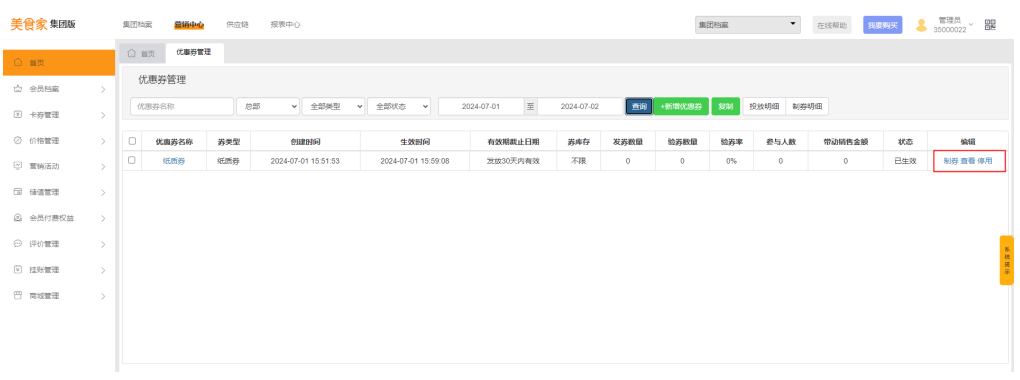Click the 有效期截止日期 column header
1020x380 pixels.
513,141
